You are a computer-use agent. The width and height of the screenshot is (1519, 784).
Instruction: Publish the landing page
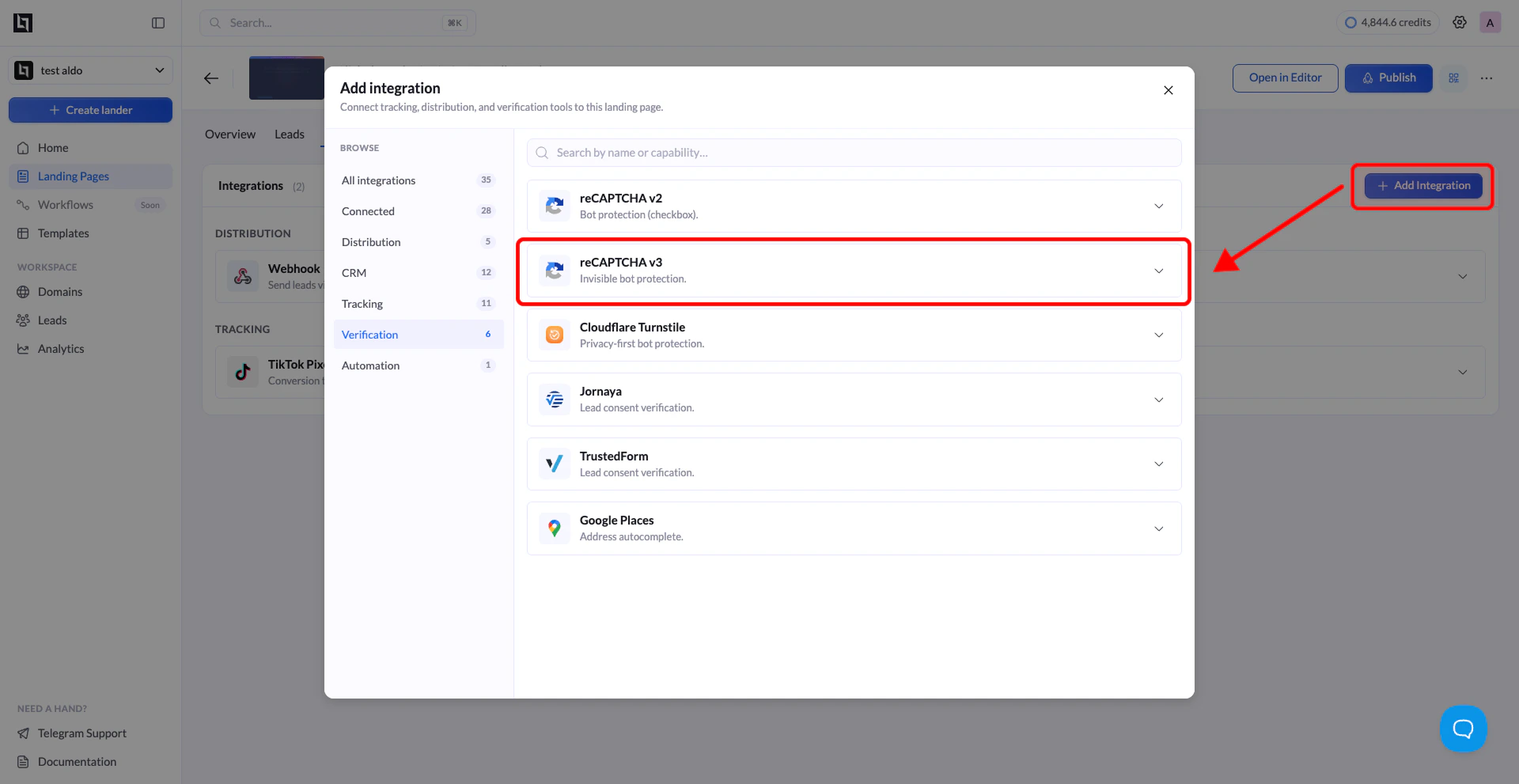click(x=1388, y=78)
